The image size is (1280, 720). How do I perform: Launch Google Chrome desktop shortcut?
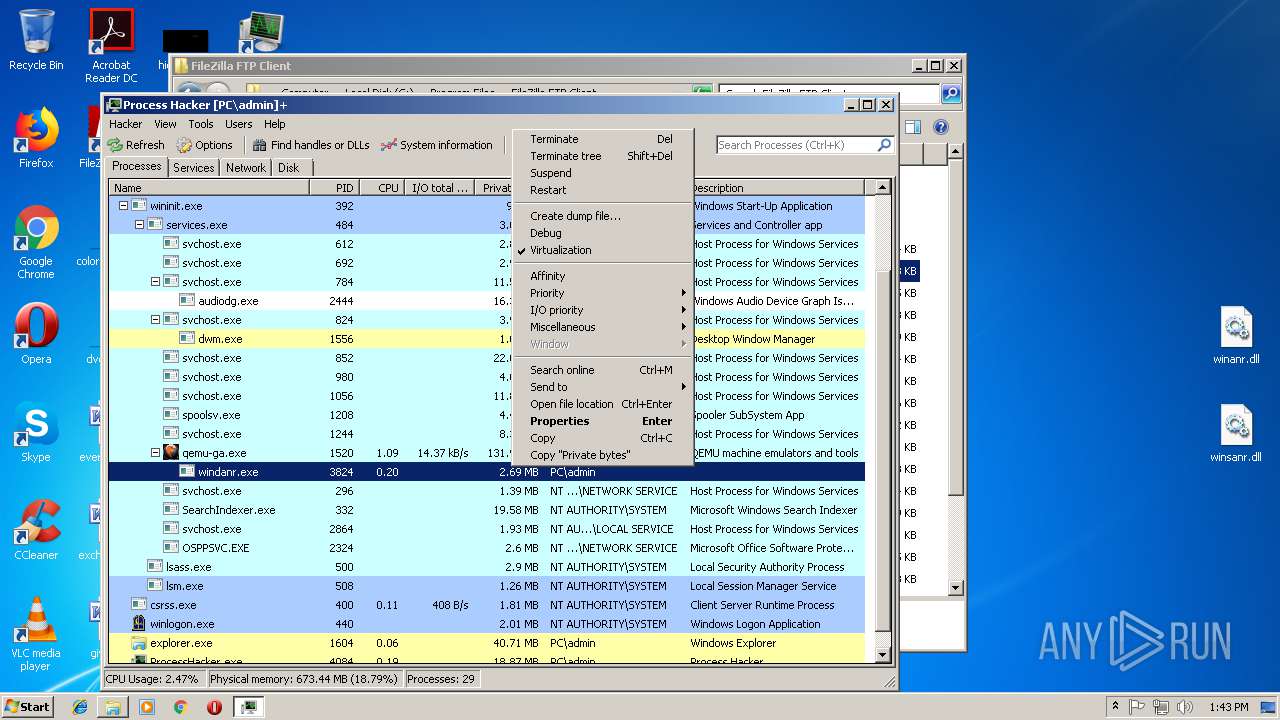click(36, 242)
